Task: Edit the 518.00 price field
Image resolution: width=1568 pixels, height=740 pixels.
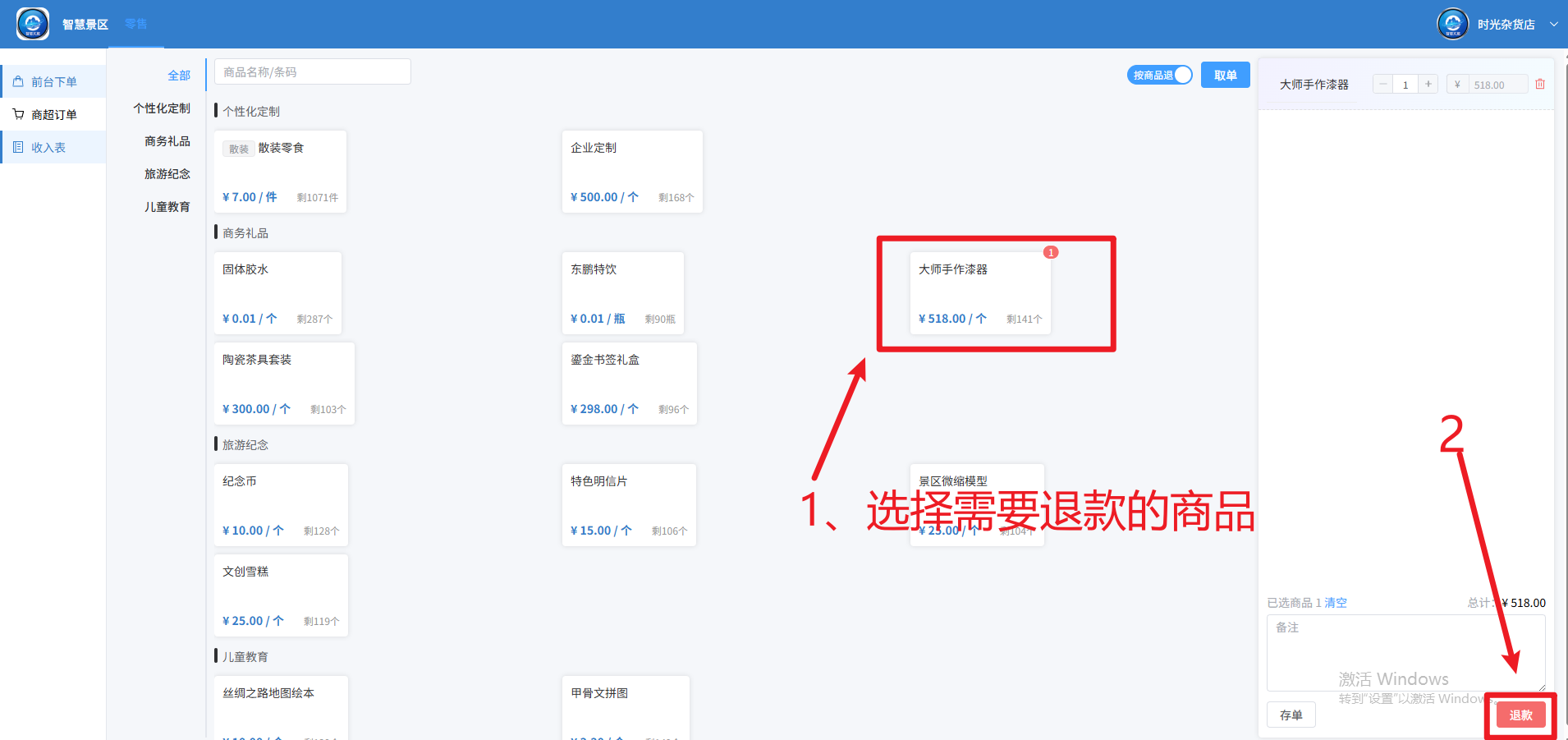Action: click(x=1497, y=84)
